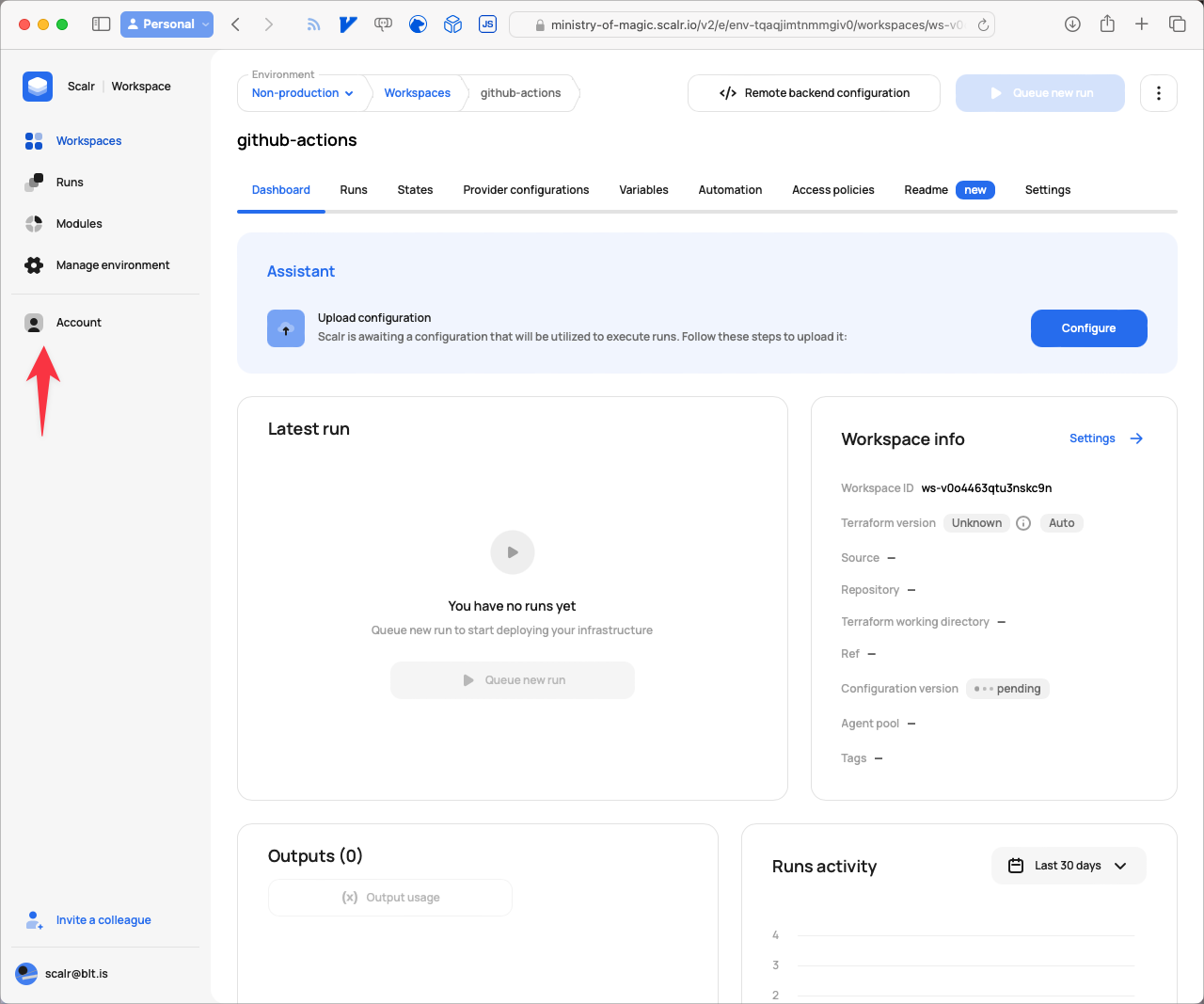
Task: Click the Workspaces breadcrumb link
Action: coord(418,93)
